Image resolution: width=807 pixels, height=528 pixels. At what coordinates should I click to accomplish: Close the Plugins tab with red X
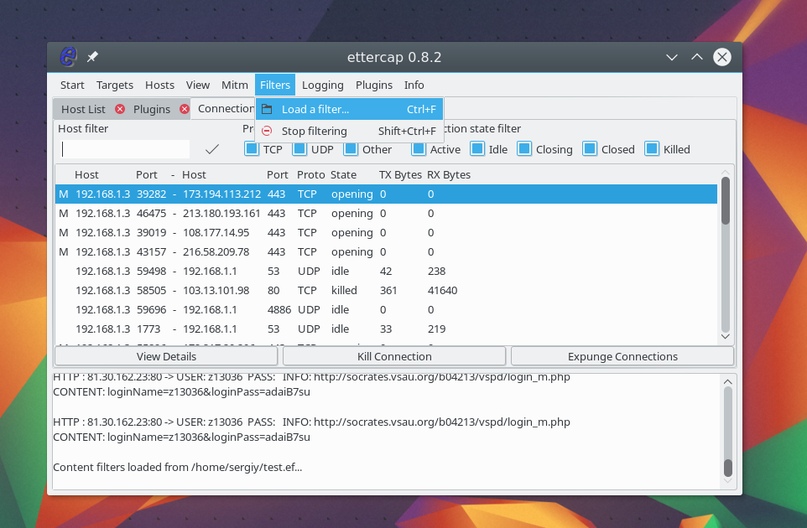click(x=183, y=109)
